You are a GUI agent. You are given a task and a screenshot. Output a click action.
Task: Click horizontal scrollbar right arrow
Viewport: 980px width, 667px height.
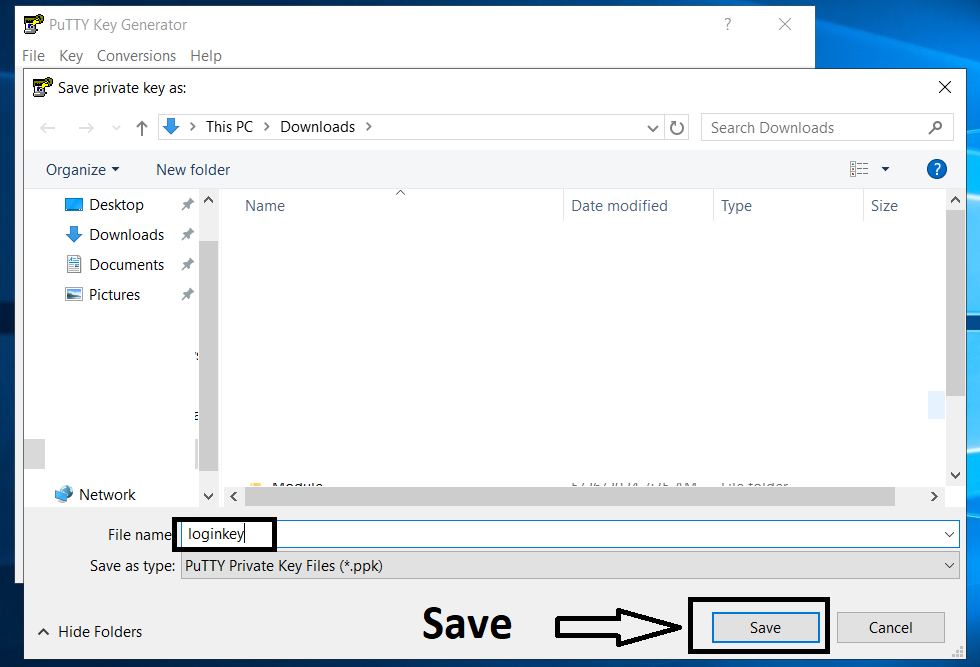pos(934,497)
